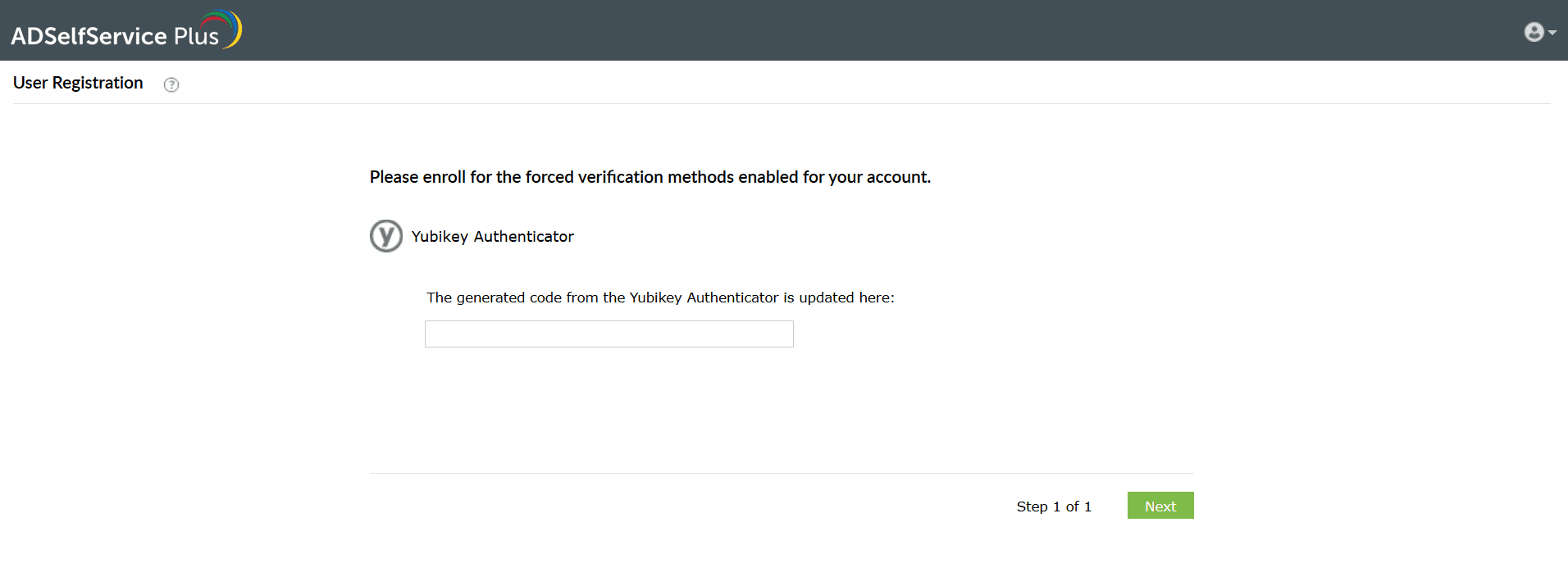Select the Yubikey Authenticator section label
The width and height of the screenshot is (1568, 586).
coord(493,236)
